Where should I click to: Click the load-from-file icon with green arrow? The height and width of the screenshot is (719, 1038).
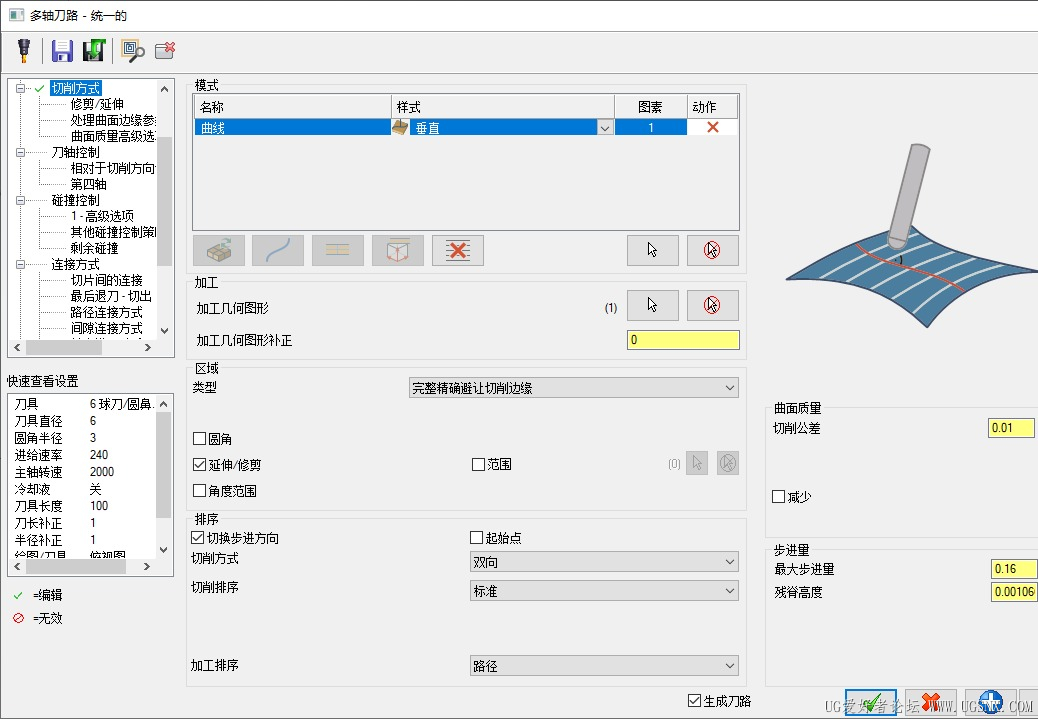(x=94, y=50)
